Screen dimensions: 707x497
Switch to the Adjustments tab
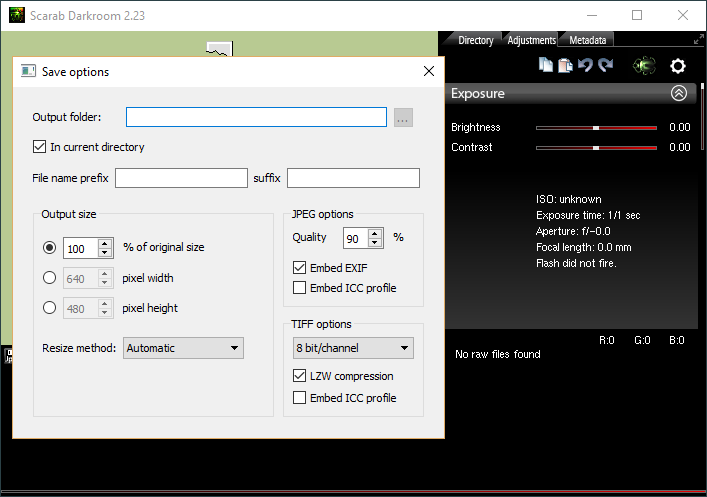pyautogui.click(x=532, y=40)
